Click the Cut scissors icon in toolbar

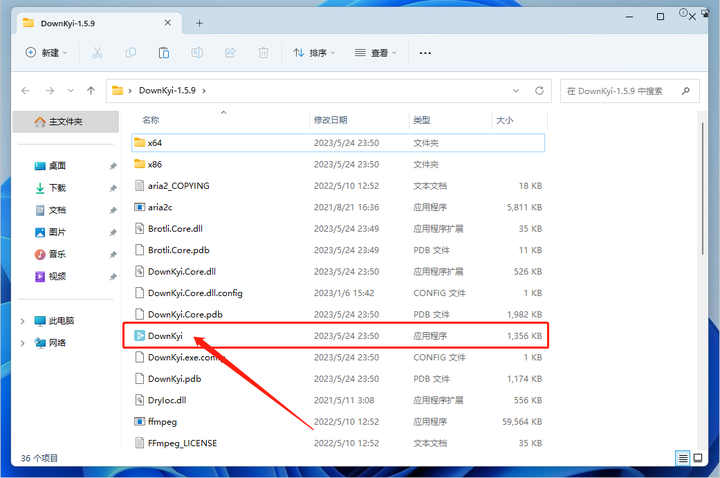(x=97, y=53)
